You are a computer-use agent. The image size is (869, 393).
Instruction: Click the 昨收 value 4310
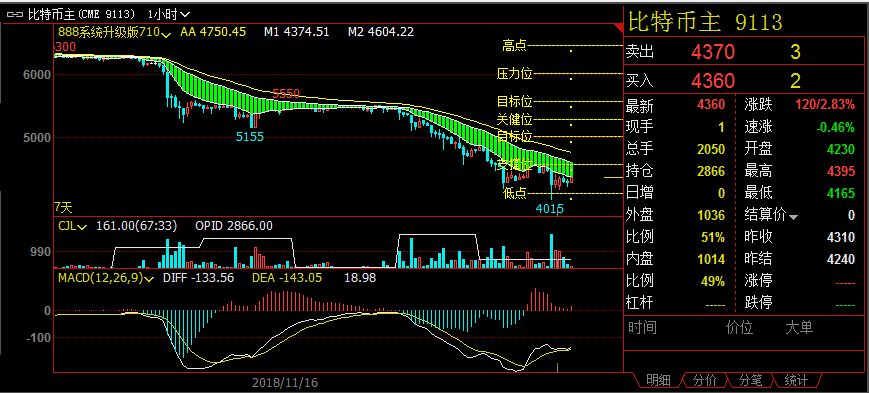pyautogui.click(x=841, y=237)
